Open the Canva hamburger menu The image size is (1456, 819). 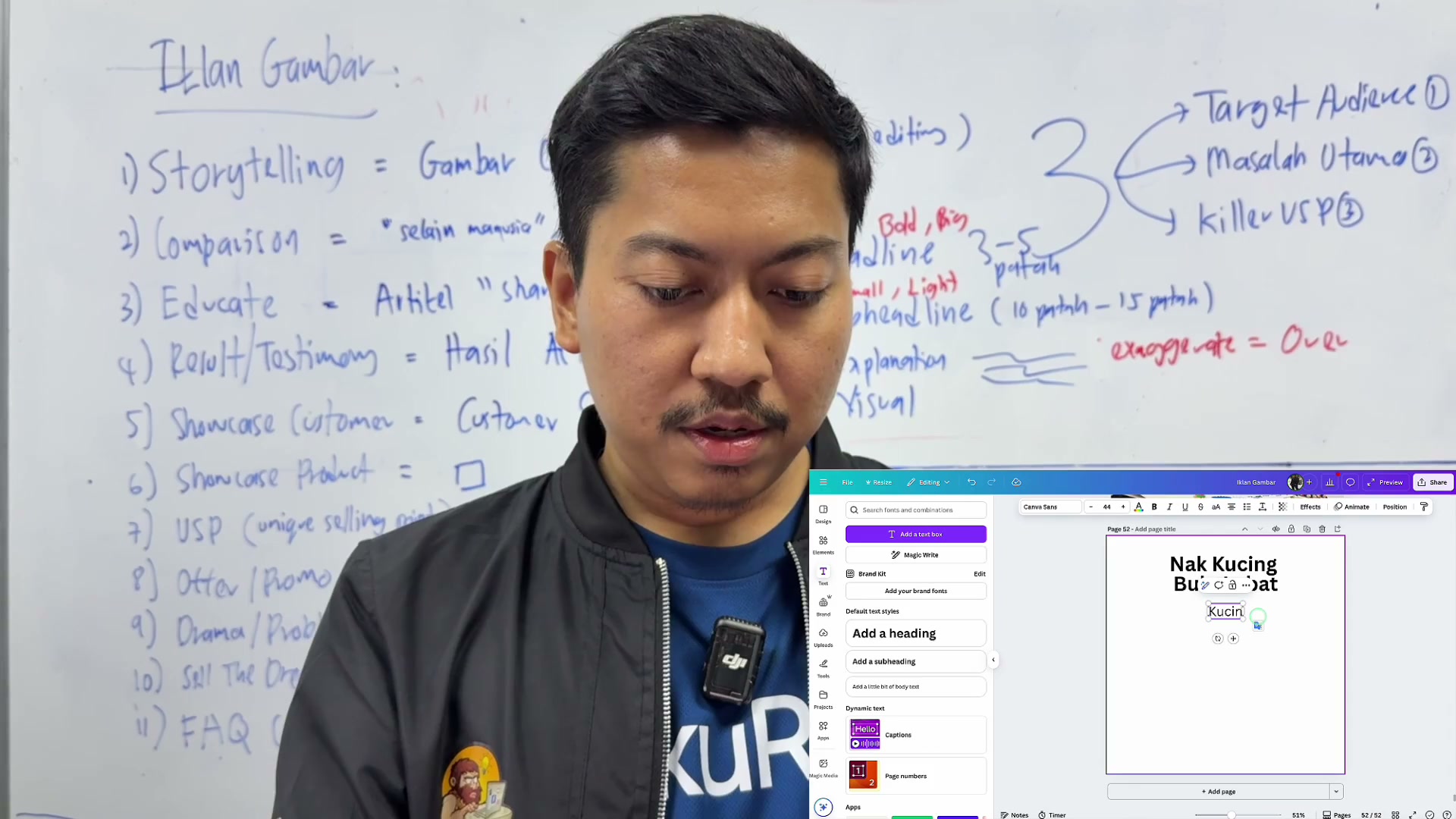click(823, 482)
